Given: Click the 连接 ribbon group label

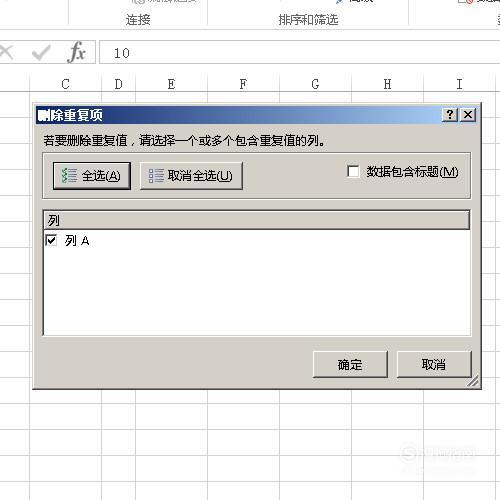Looking at the screenshot, I should coord(138,20).
